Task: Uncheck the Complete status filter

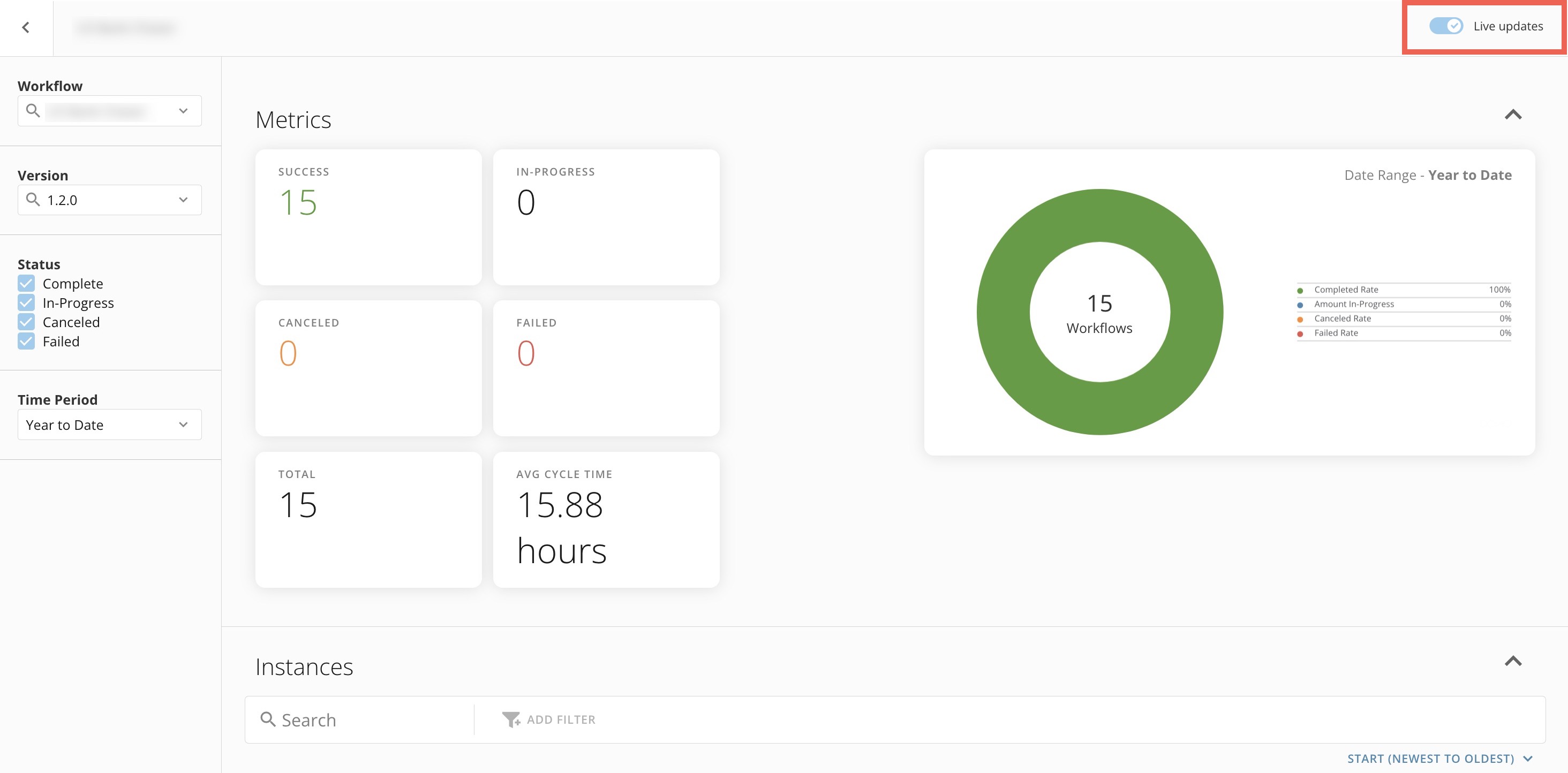Action: 26,283
